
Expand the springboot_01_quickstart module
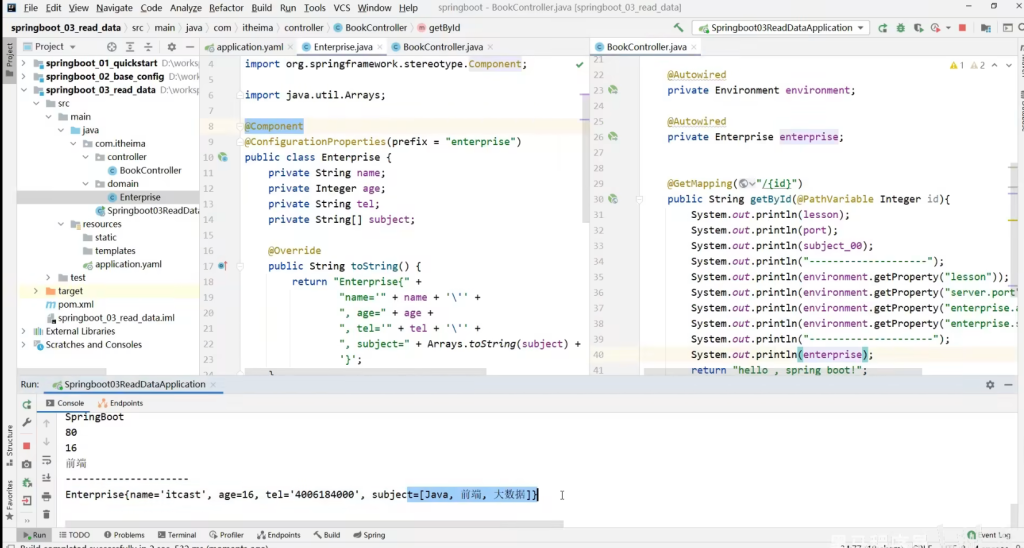click(x=23, y=63)
